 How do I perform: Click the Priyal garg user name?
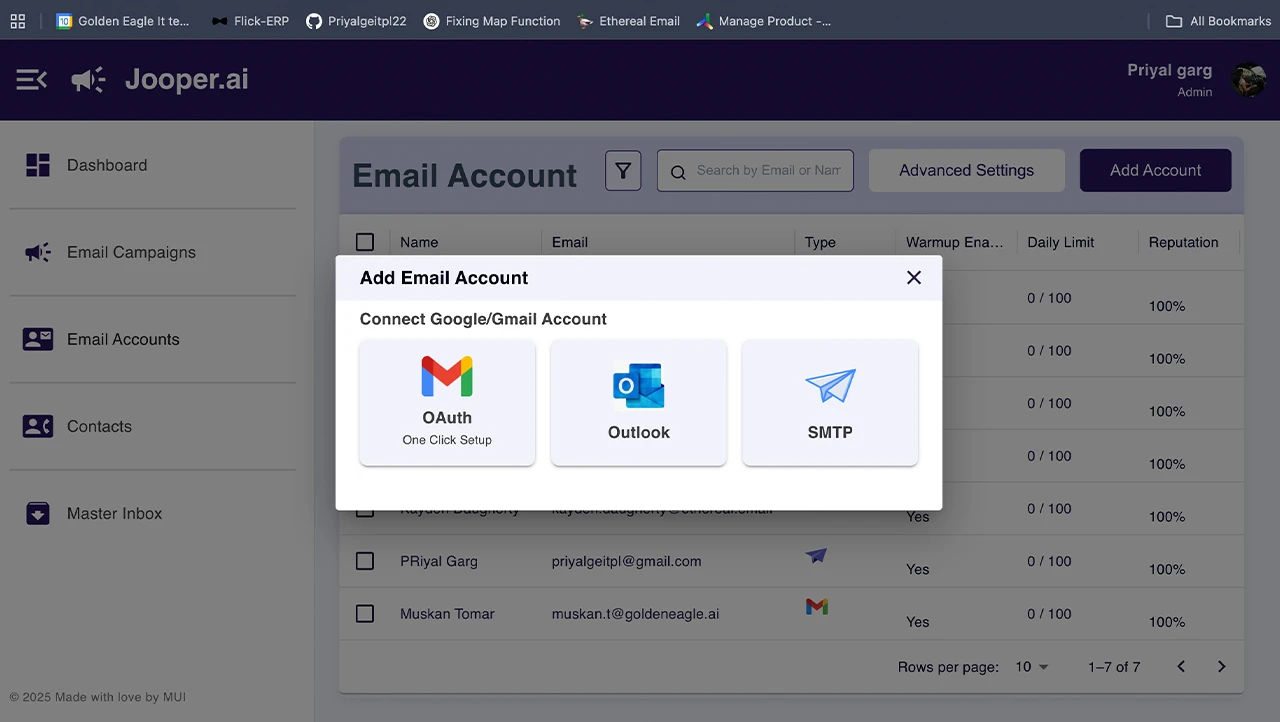click(x=1169, y=70)
